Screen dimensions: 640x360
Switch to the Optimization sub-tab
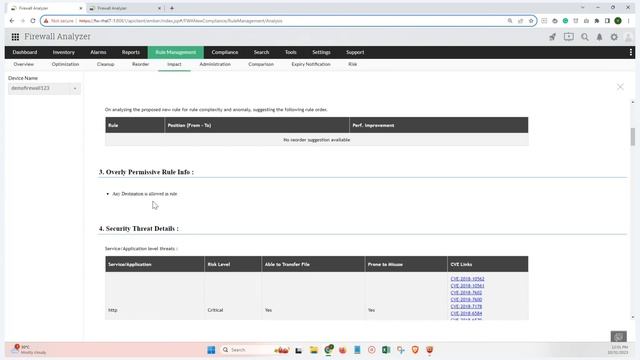[65, 64]
